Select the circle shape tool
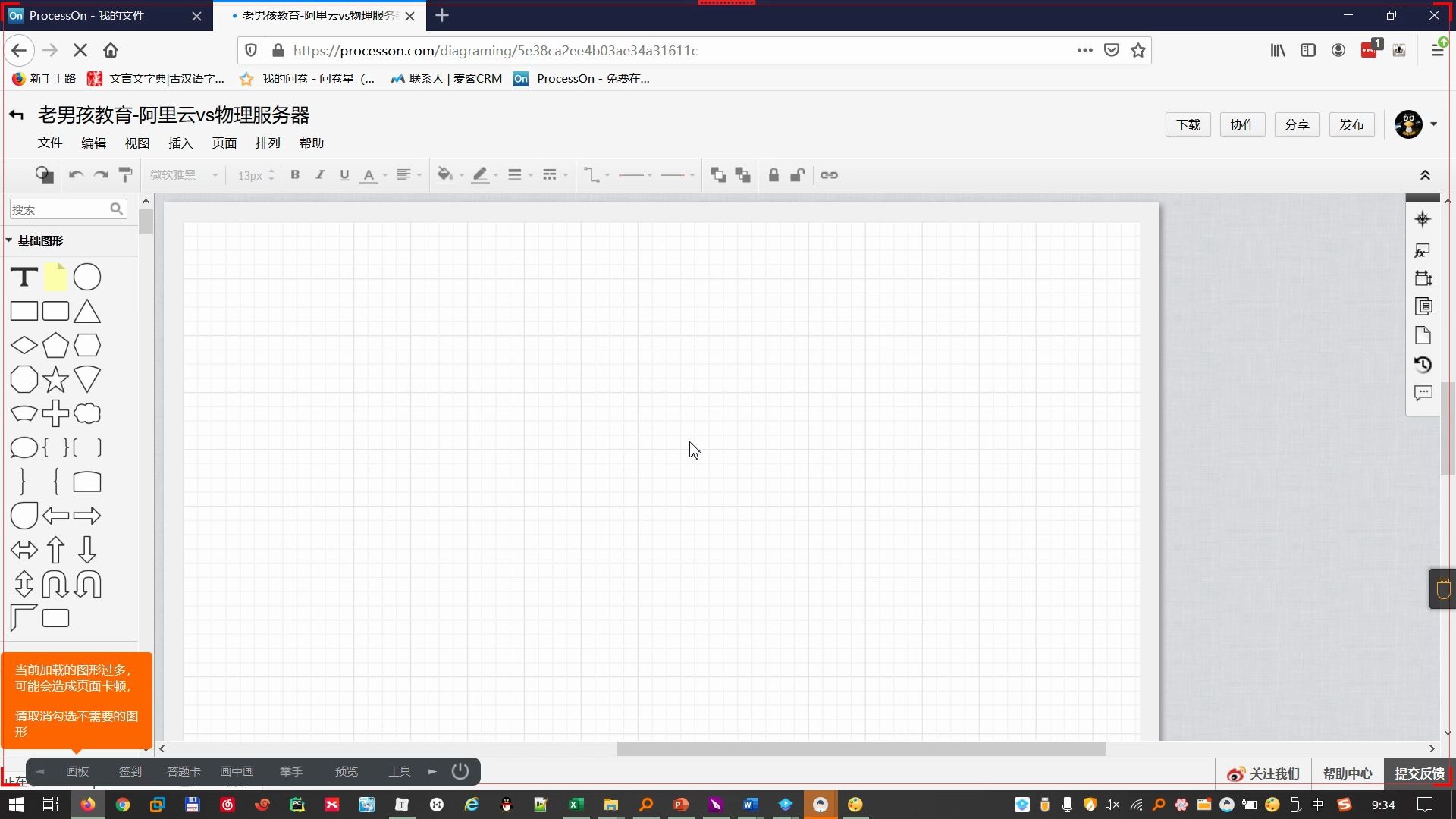Image resolution: width=1456 pixels, height=819 pixels. pos(87,276)
